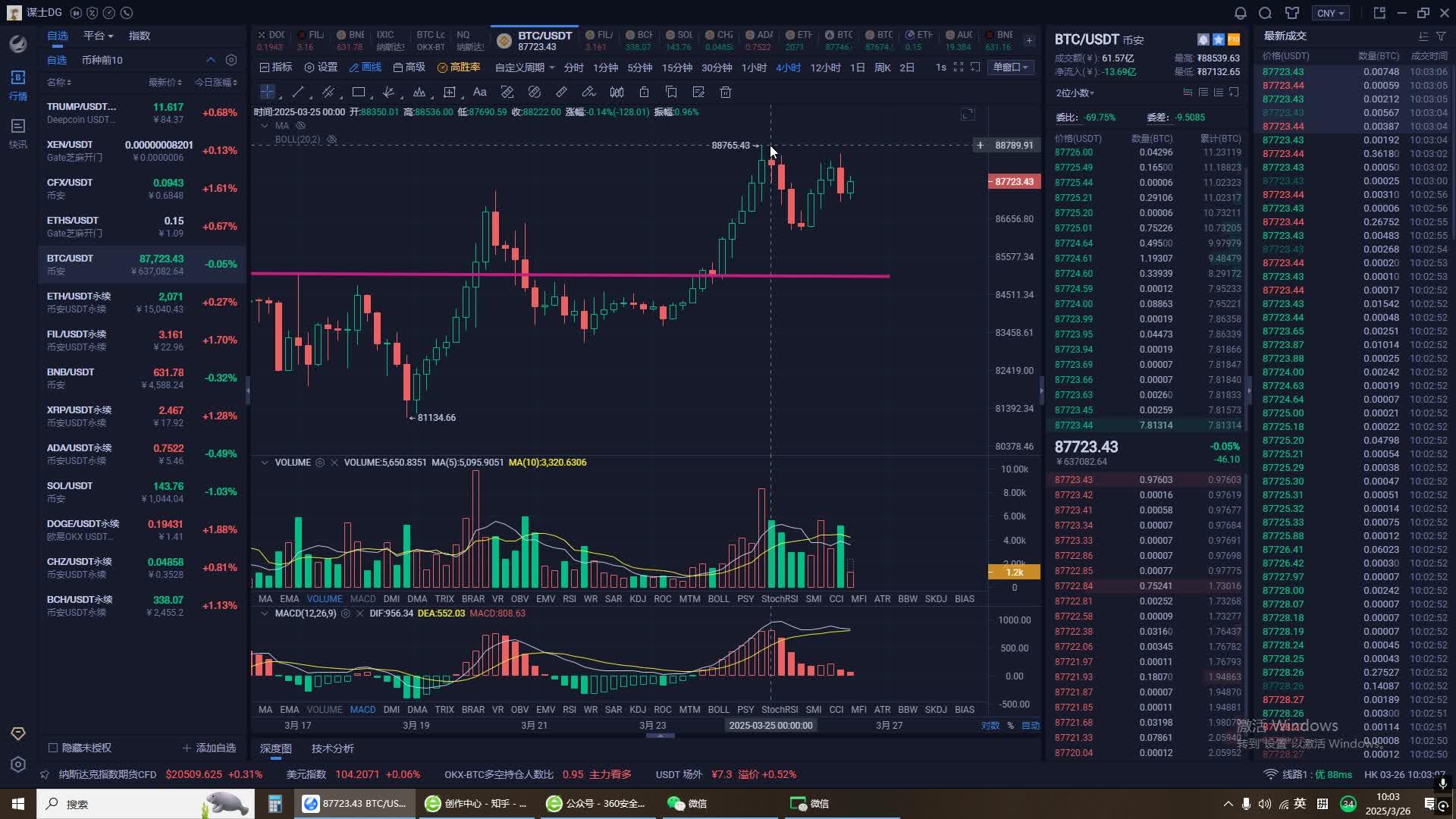
Task: Select the ruler measurement tool
Action: [x=562, y=92]
